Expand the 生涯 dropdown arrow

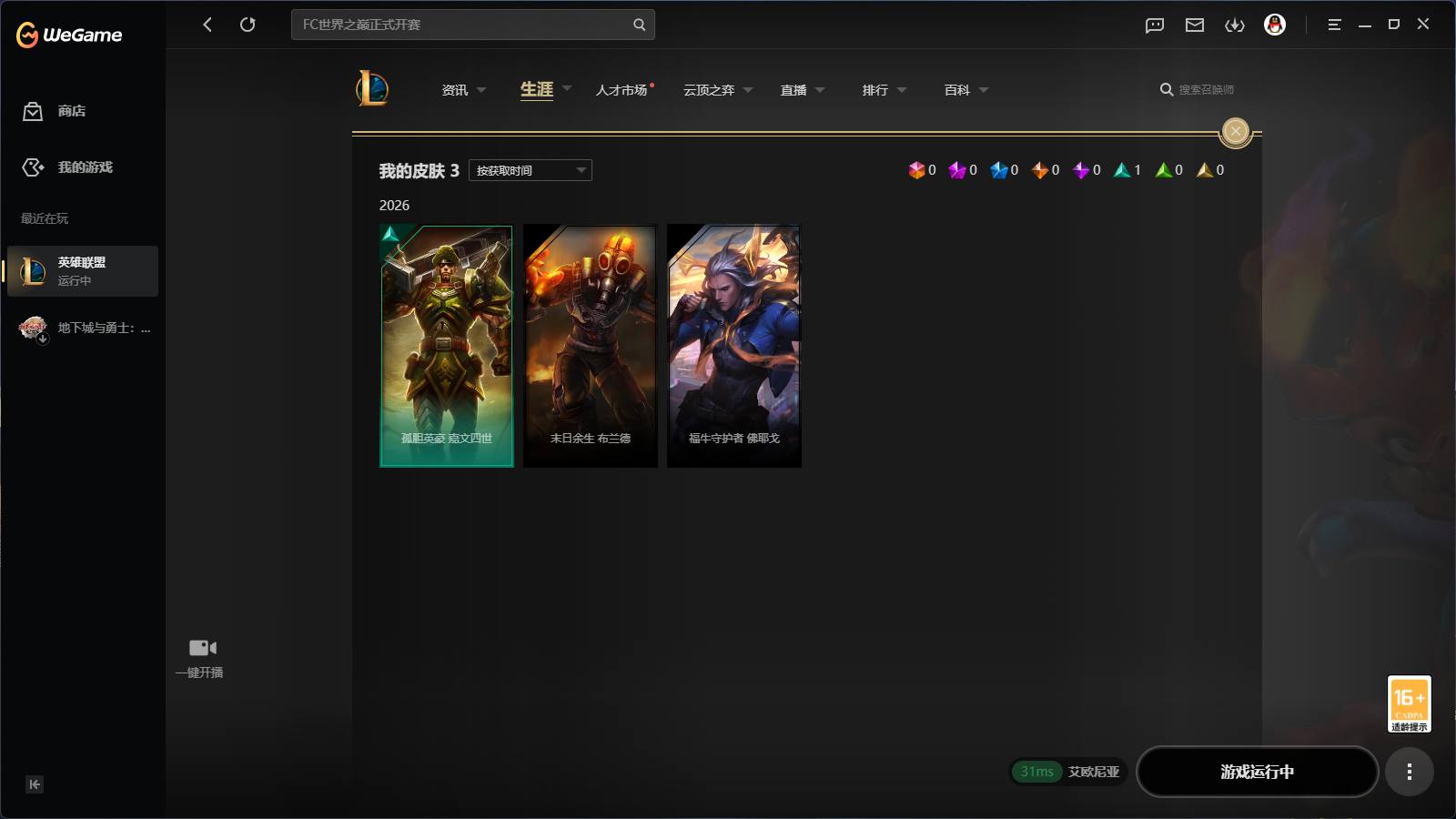coord(567,88)
